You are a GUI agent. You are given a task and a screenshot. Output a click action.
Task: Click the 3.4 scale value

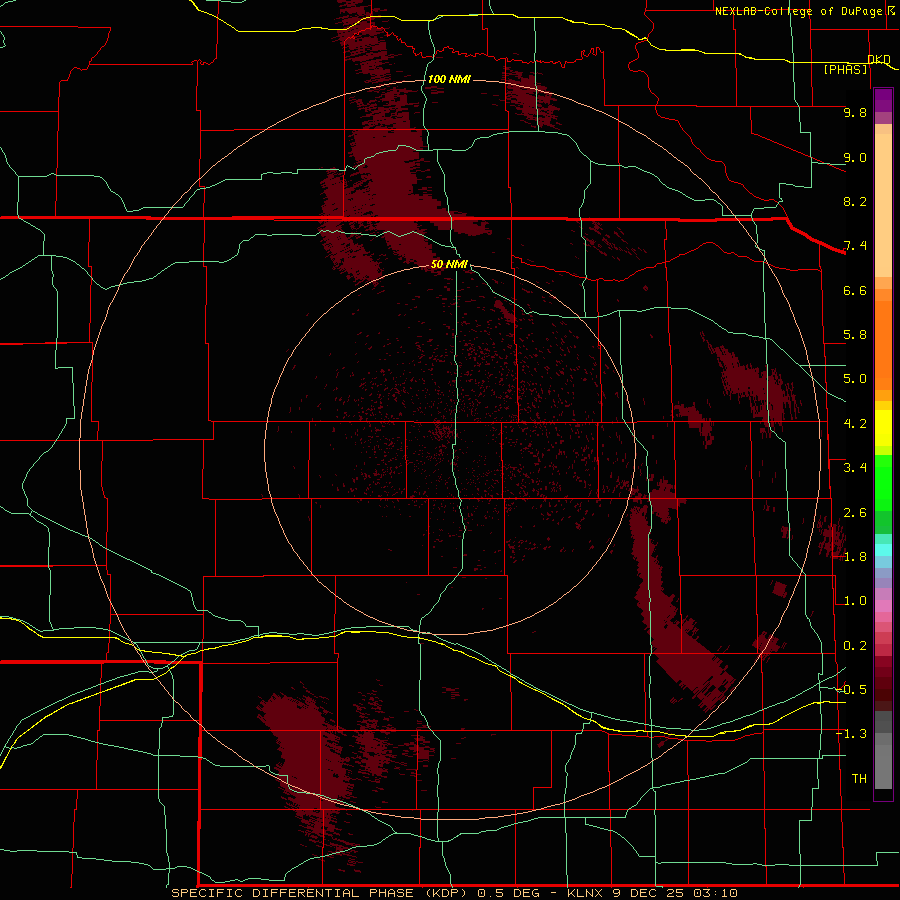click(855, 468)
